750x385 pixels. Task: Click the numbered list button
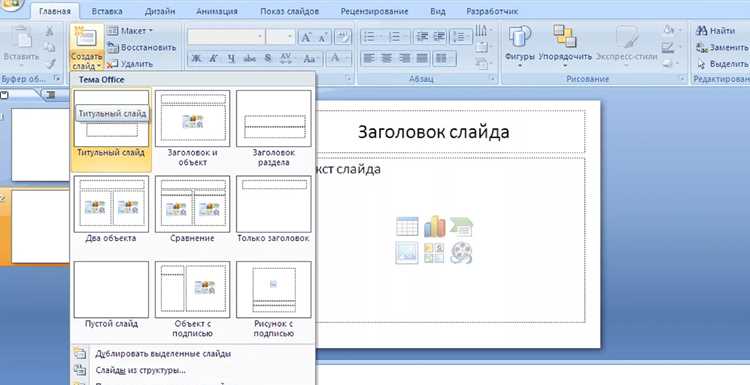(x=398, y=37)
